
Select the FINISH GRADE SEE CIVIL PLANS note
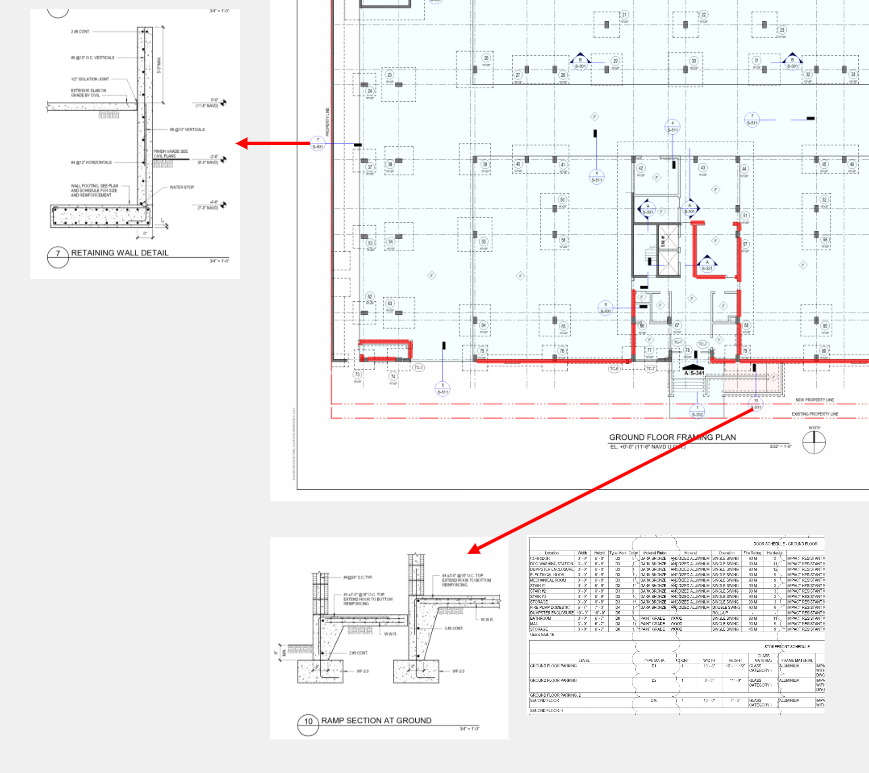[x=172, y=153]
